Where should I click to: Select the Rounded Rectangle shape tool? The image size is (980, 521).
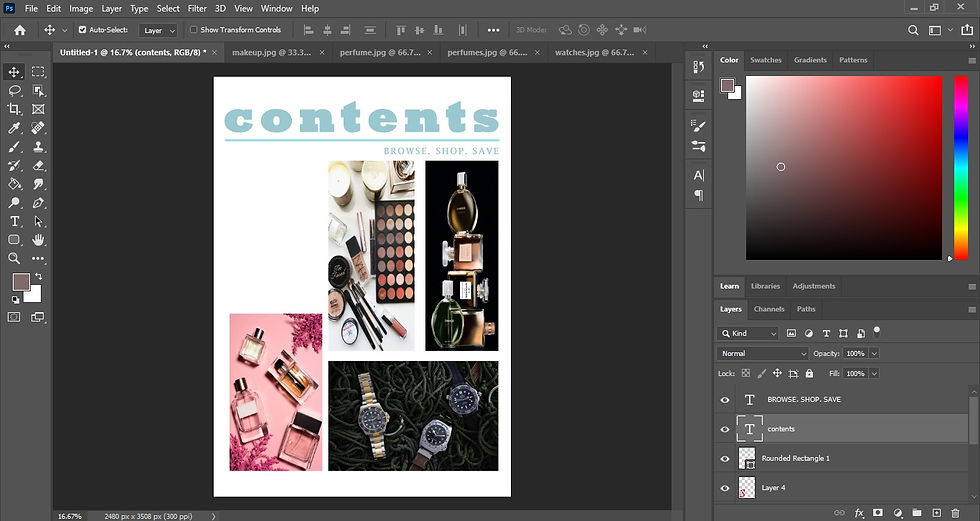coord(14,240)
